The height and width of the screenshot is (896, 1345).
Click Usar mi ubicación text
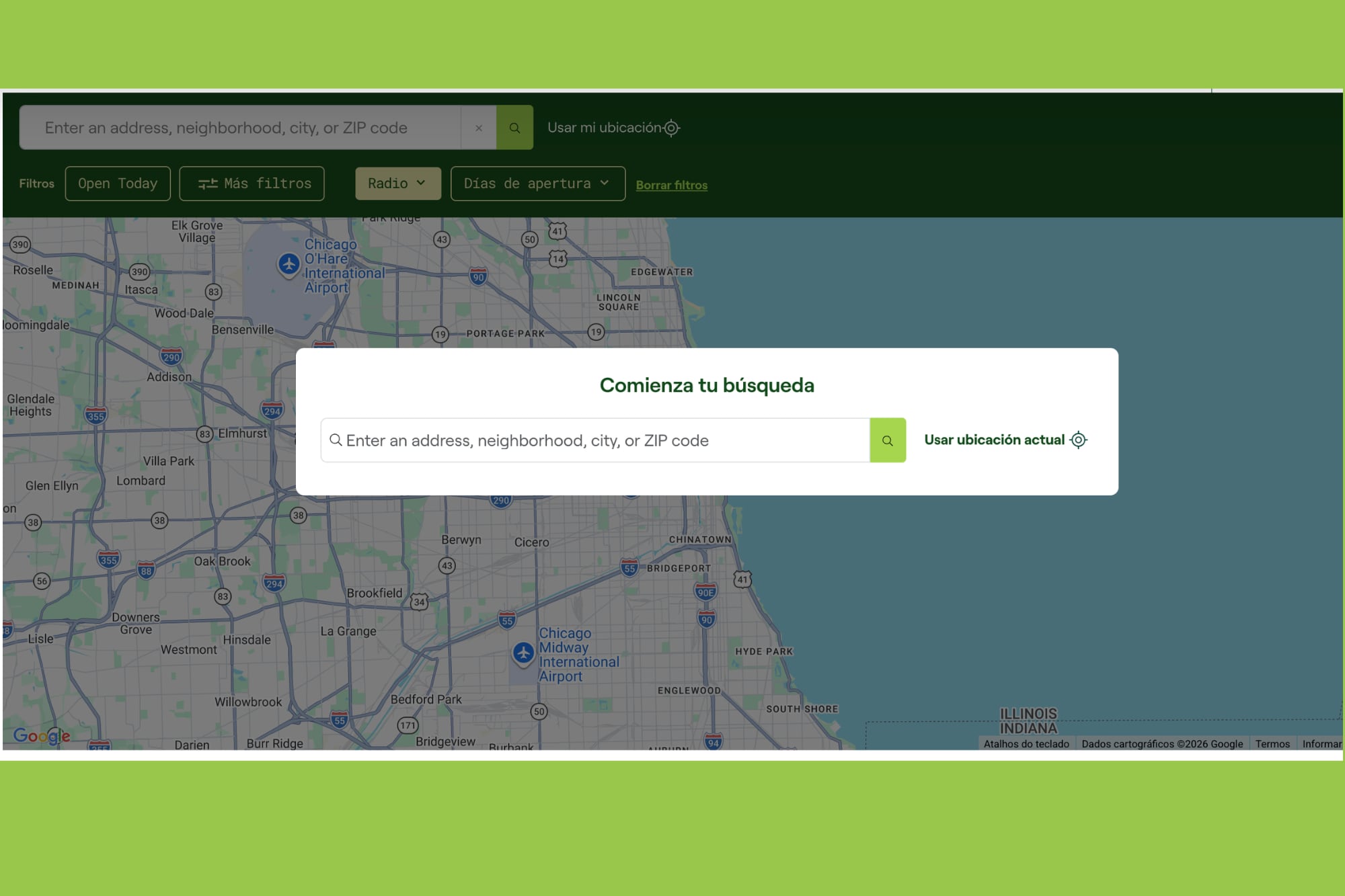coord(604,128)
